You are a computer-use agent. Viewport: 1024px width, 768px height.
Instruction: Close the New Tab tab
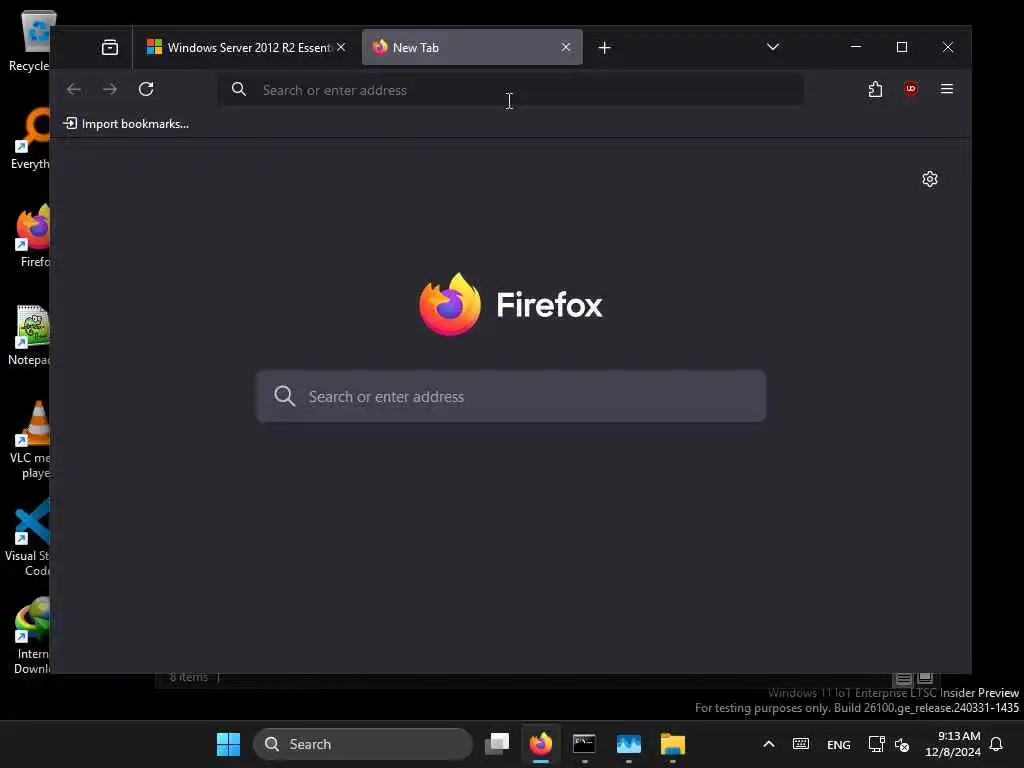pyautogui.click(x=566, y=47)
